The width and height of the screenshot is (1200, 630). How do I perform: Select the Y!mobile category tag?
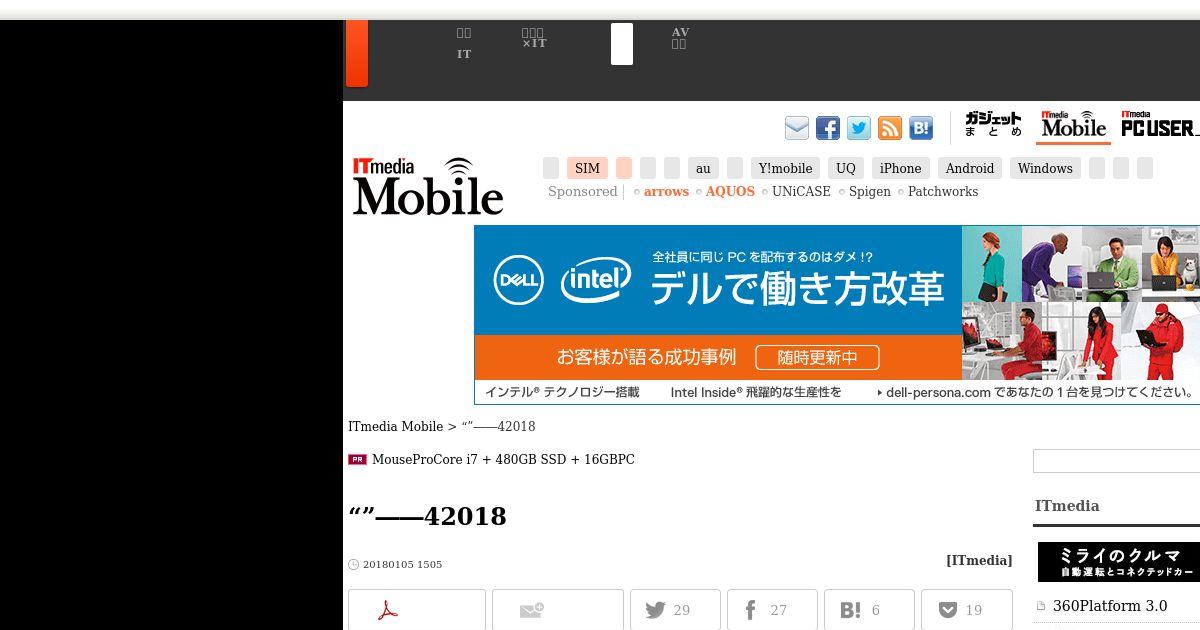point(785,168)
